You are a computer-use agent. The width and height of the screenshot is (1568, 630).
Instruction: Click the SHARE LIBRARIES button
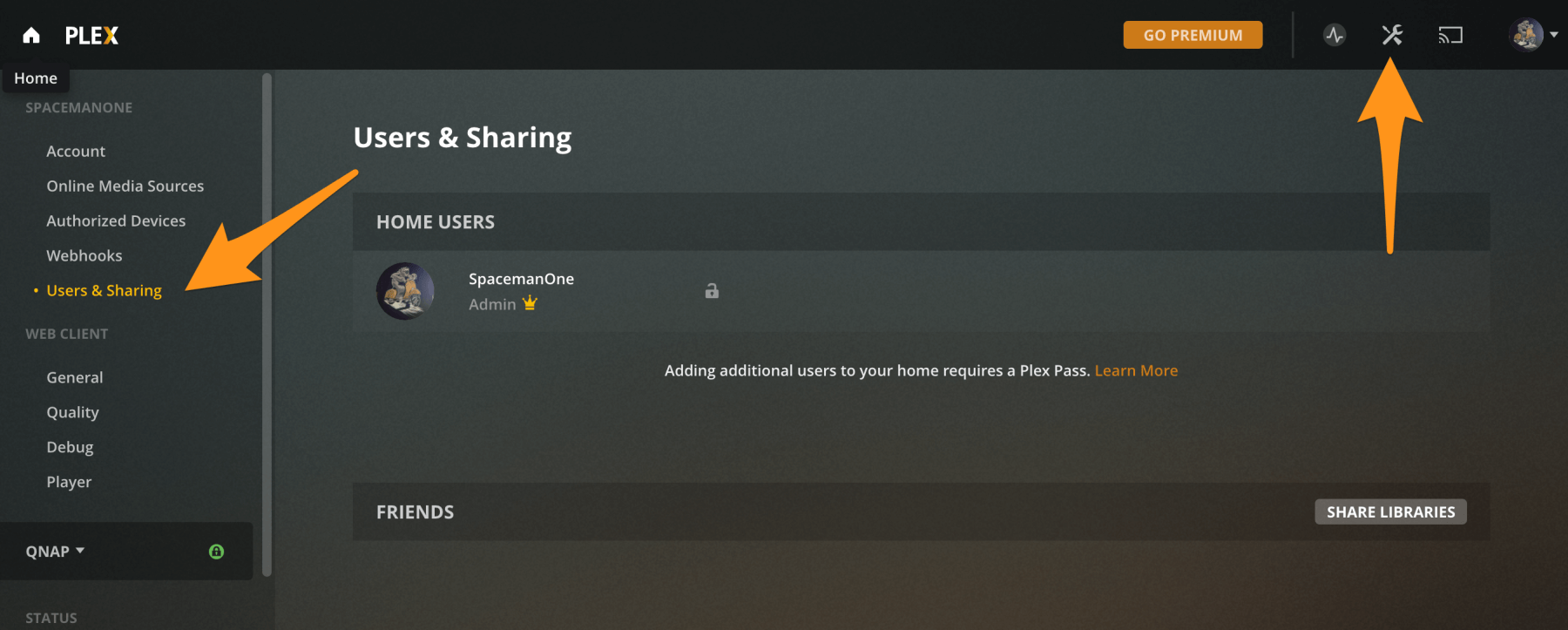pyautogui.click(x=1390, y=512)
